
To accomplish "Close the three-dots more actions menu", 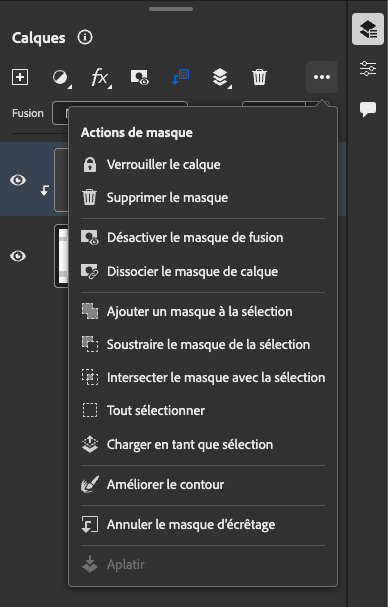I will click(322, 77).
